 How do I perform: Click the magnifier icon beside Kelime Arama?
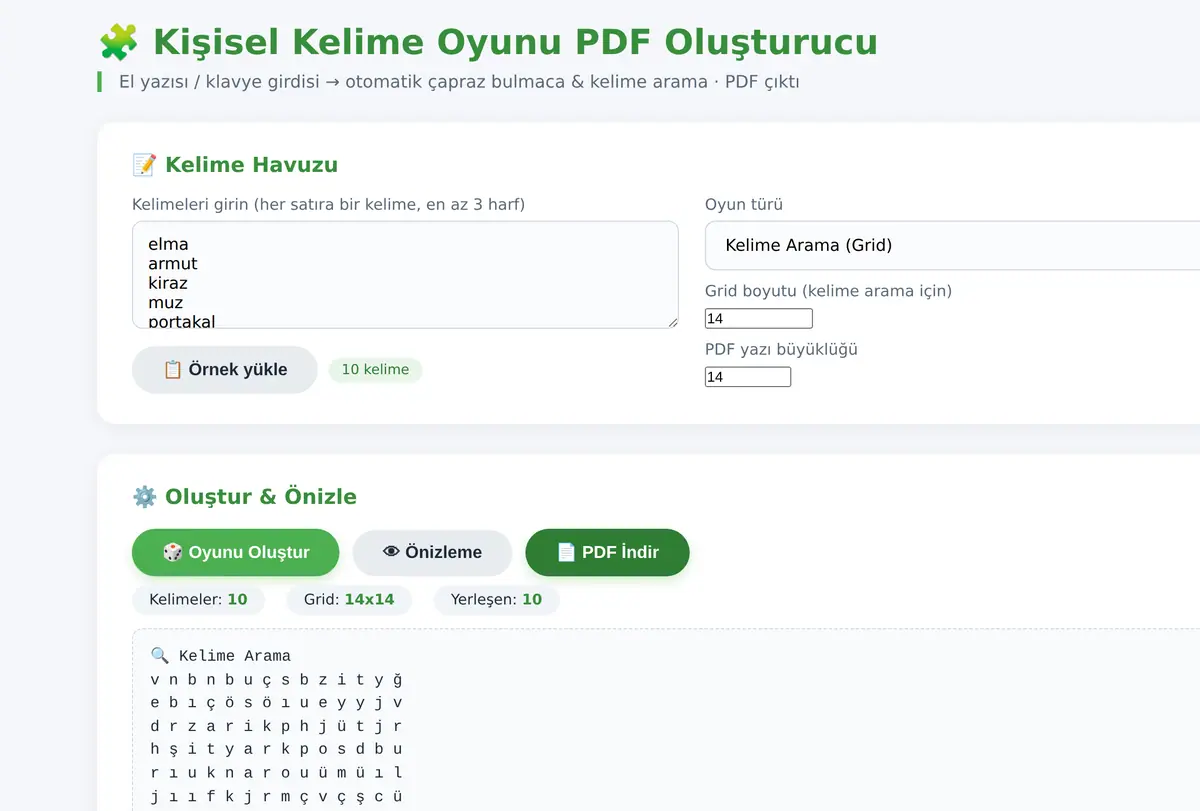[x=159, y=656]
